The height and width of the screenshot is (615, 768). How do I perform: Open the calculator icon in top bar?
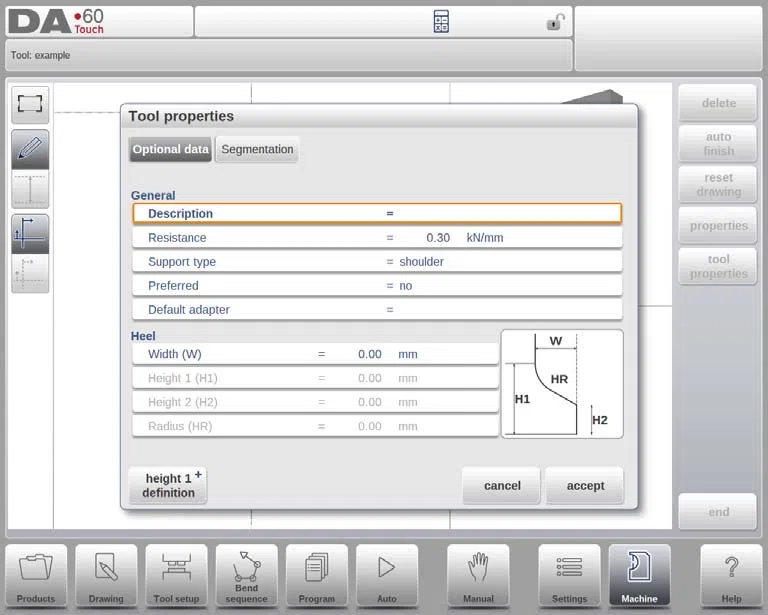(441, 22)
